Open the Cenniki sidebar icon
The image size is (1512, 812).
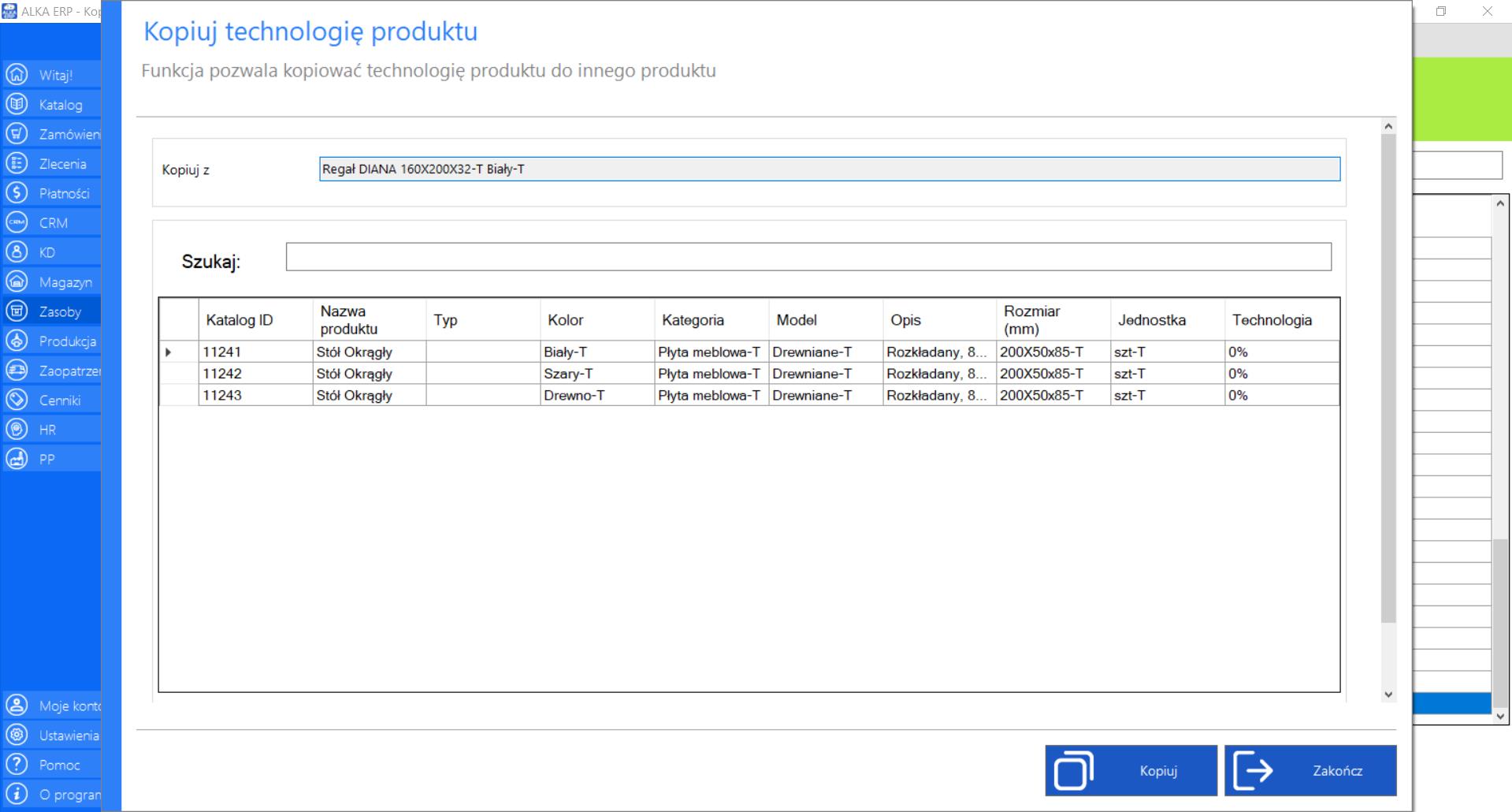[17, 400]
